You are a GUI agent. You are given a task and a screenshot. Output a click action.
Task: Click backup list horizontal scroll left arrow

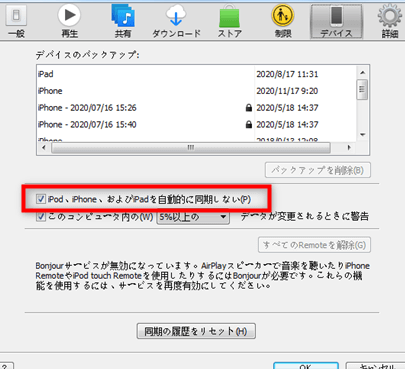tap(44, 147)
